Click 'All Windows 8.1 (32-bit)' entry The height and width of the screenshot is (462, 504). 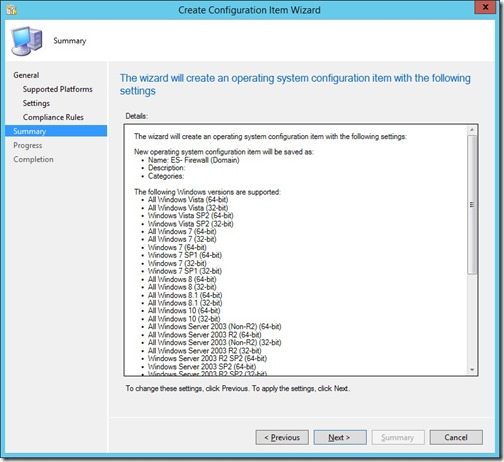coord(185,303)
